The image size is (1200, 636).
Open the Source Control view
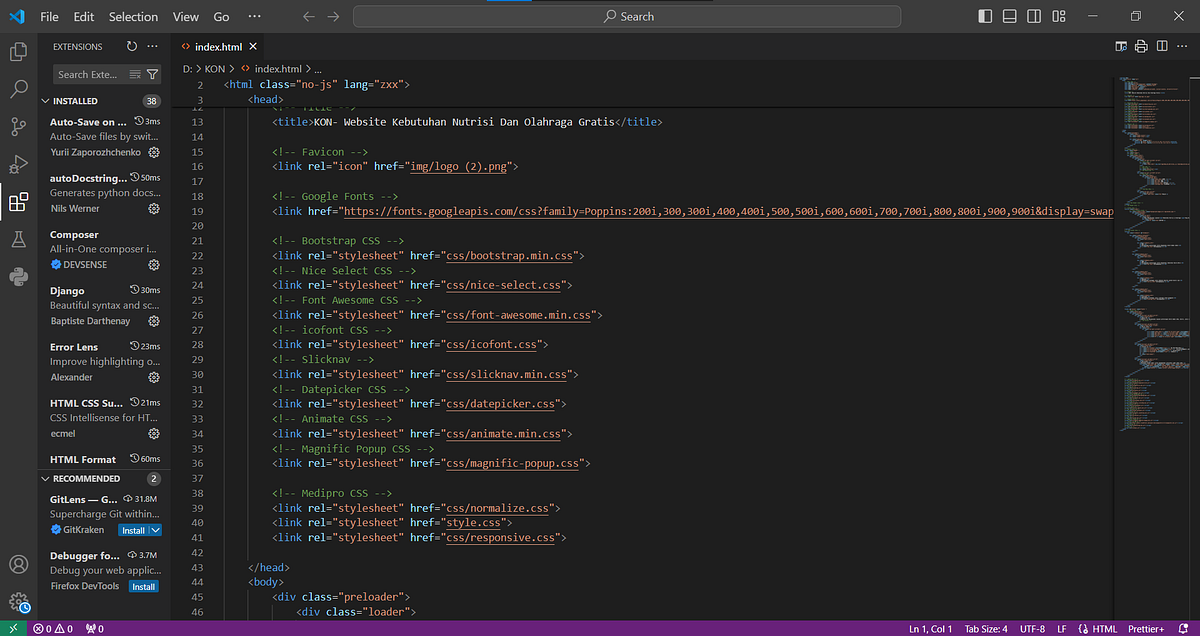point(18,127)
